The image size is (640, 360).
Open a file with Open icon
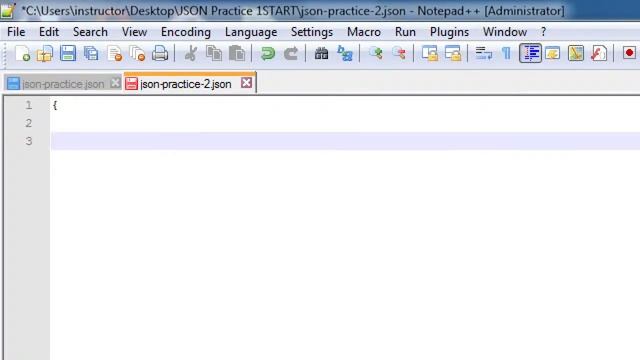click(45, 53)
